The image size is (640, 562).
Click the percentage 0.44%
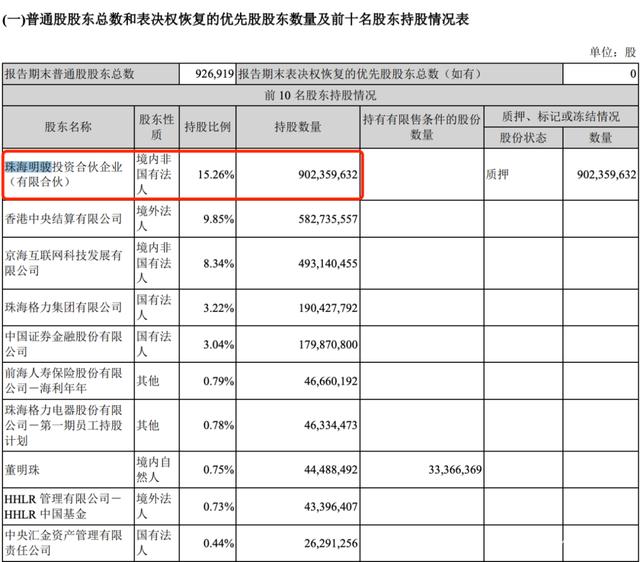pos(219,543)
